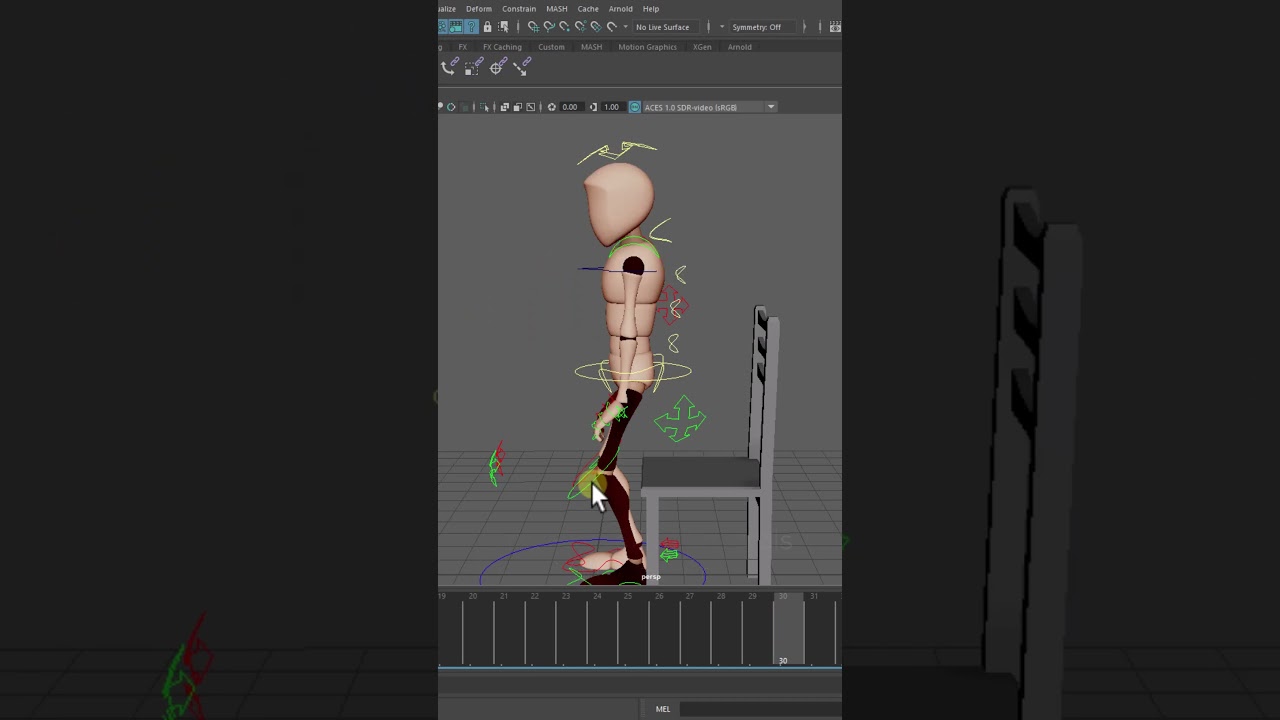Edit the gamma value 1.00 field

coord(613,107)
